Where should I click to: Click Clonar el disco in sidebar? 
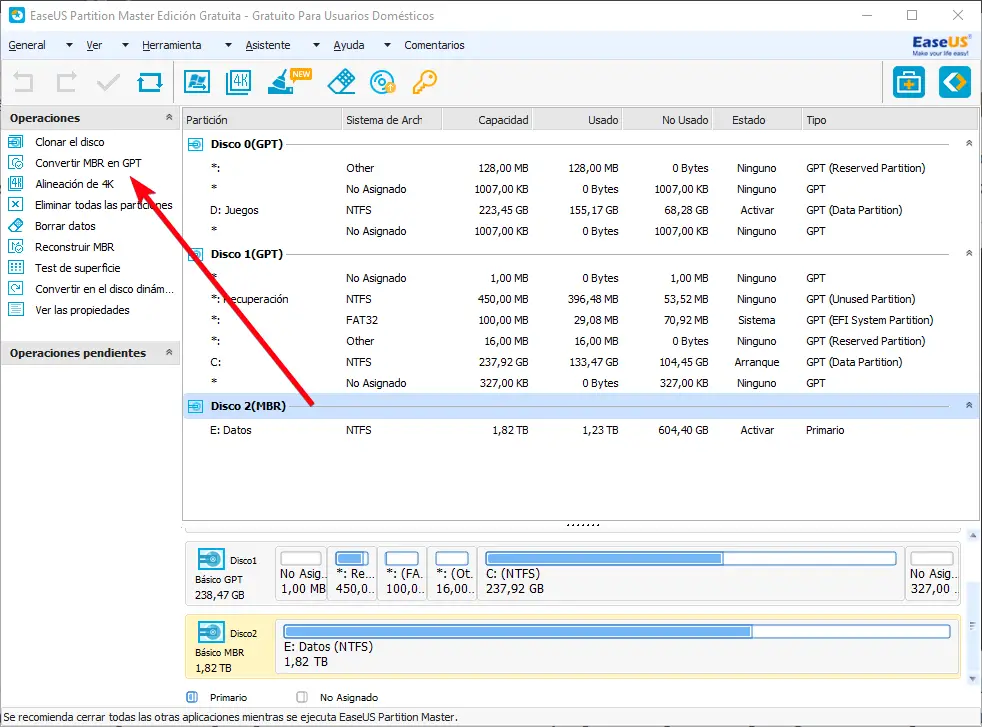click(x=69, y=142)
